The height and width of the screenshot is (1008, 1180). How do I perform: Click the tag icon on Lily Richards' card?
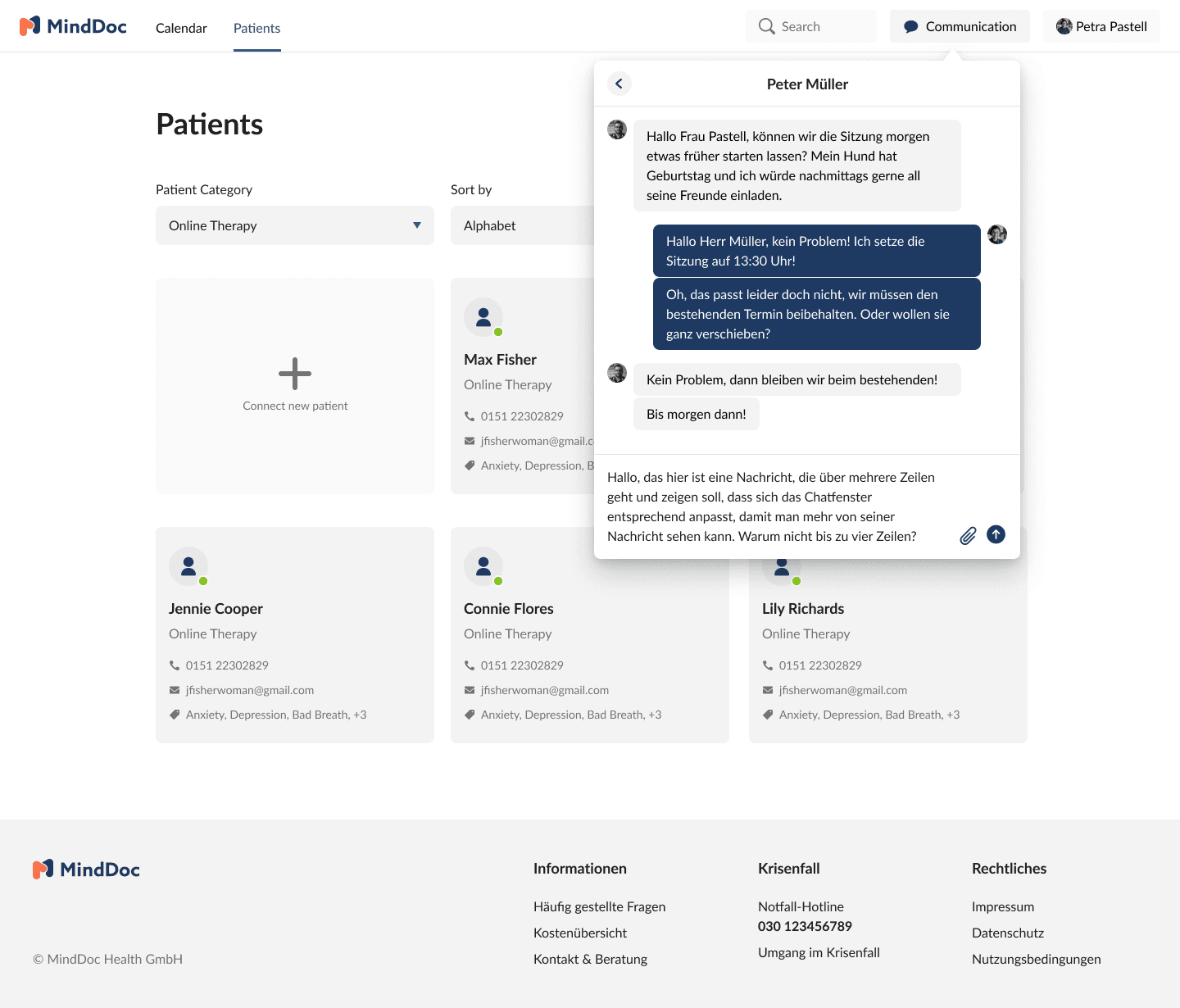click(x=768, y=715)
